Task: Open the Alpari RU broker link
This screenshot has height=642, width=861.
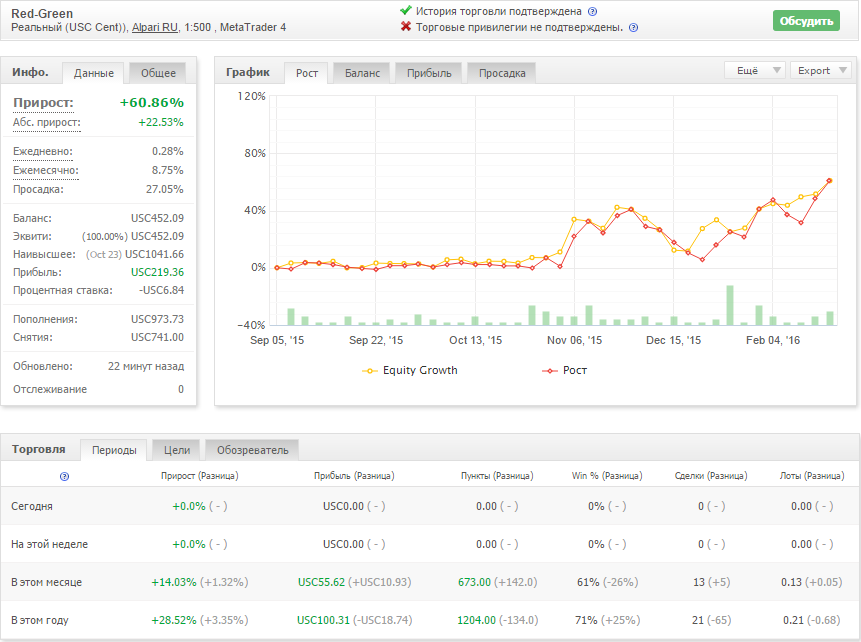Action: (155, 27)
